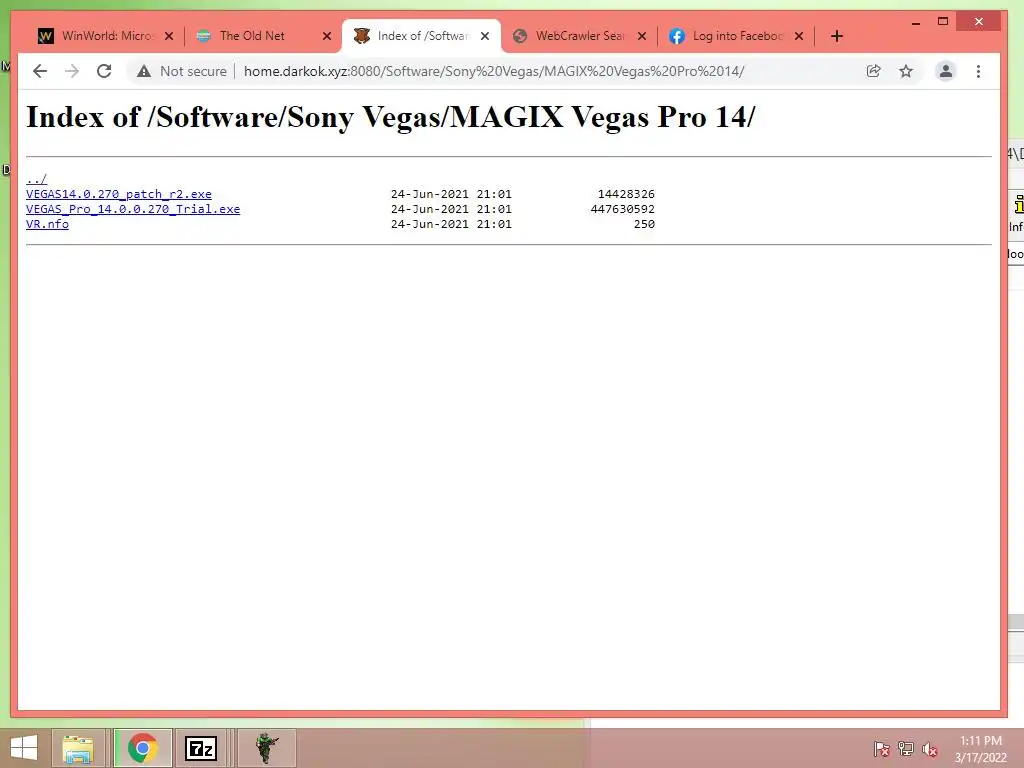This screenshot has width=1024, height=768.
Task: Click the address bar URL
Action: 494,71
